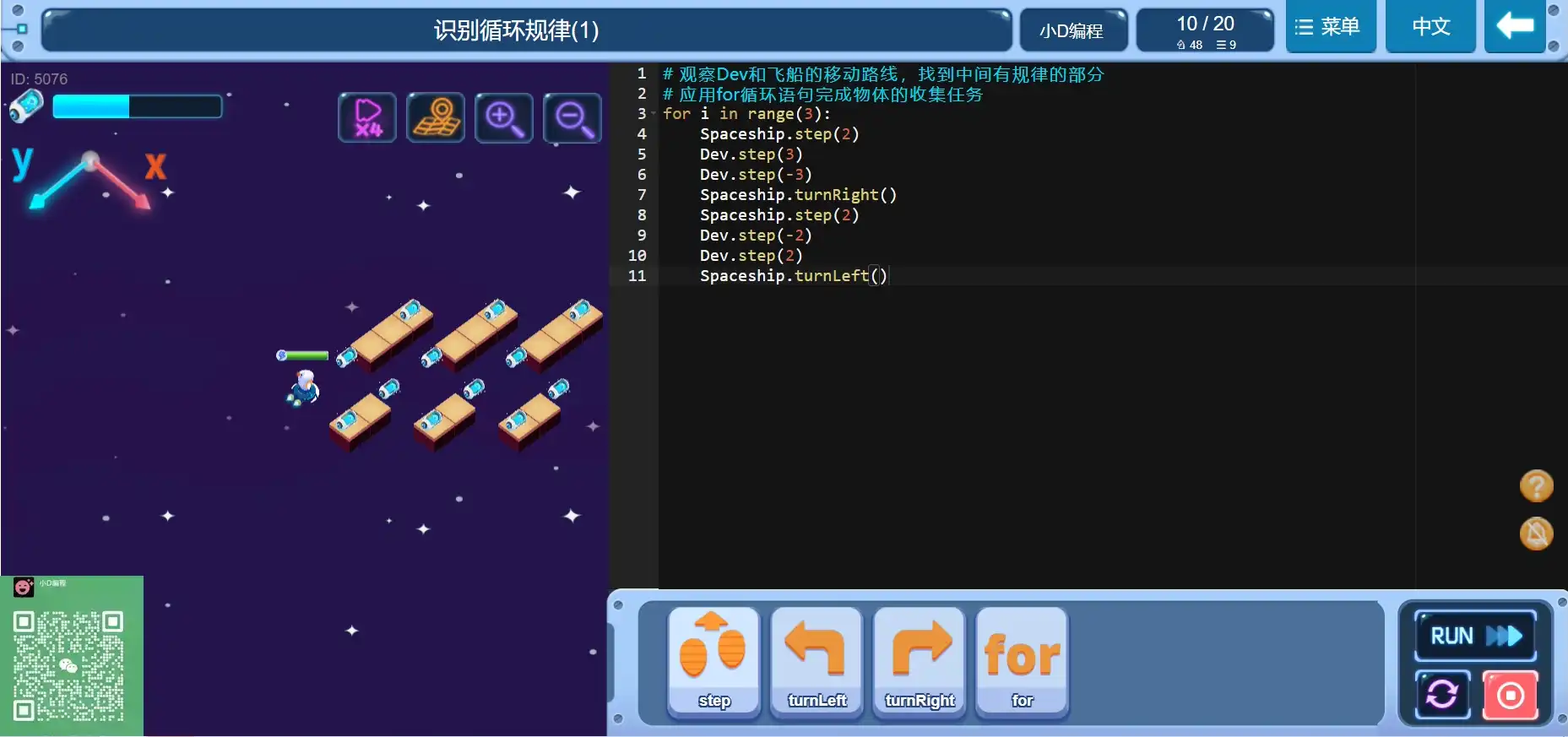Open the 菜单 menu

click(1330, 27)
